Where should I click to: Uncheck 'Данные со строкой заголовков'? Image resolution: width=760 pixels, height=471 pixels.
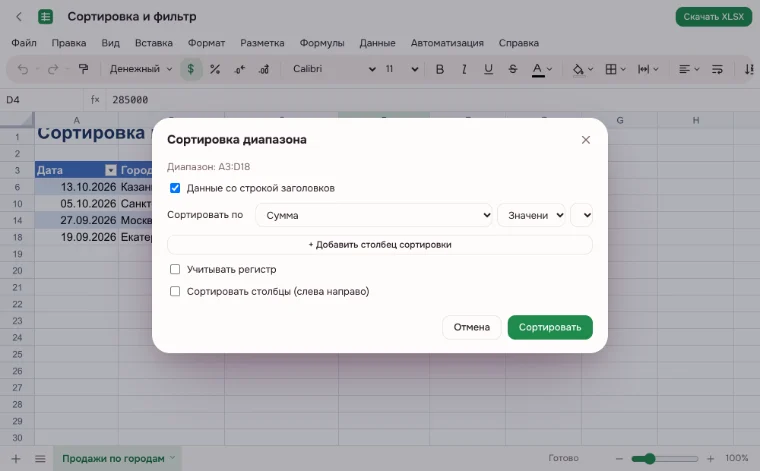[x=175, y=188]
